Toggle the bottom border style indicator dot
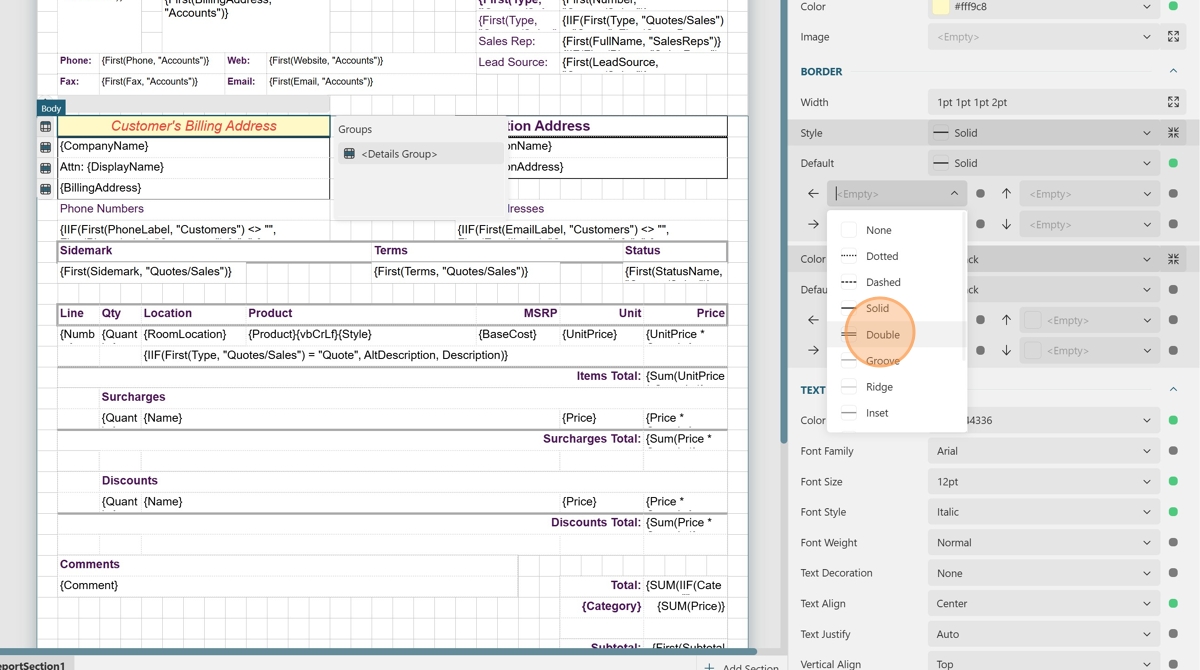The height and width of the screenshot is (670, 1200). click(x=1173, y=224)
